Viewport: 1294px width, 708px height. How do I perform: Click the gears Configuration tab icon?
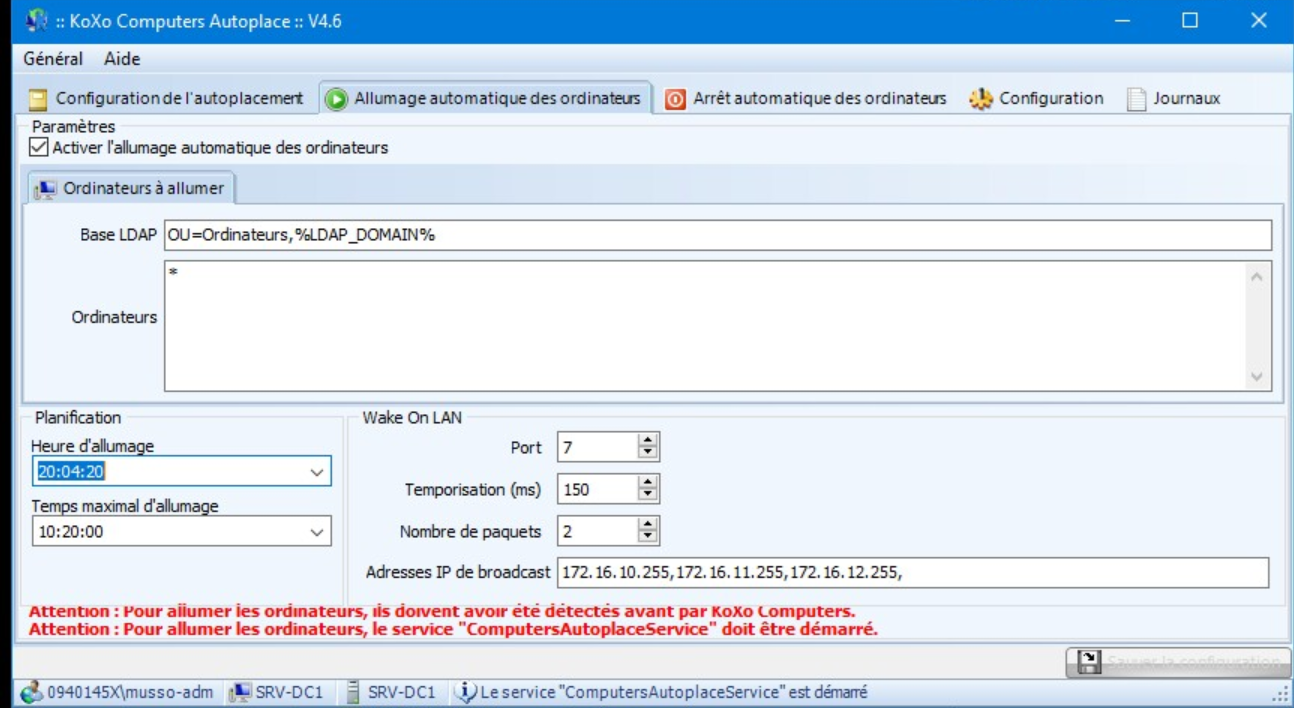click(981, 99)
